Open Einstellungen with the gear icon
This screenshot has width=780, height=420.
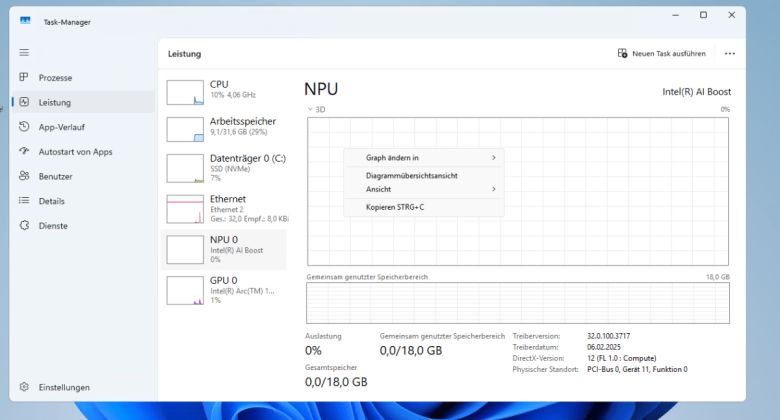pyautogui.click(x=24, y=387)
